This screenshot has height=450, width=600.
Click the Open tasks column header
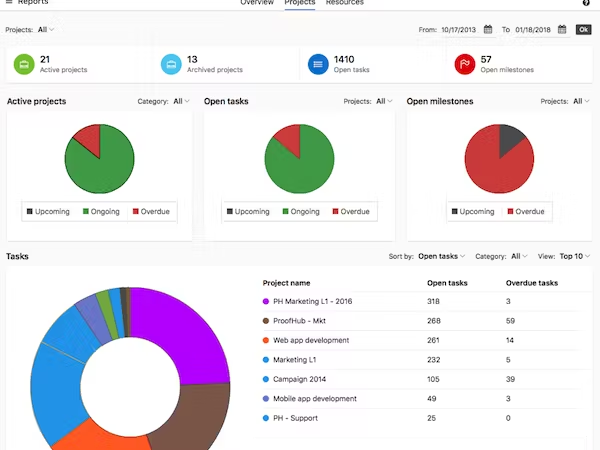pyautogui.click(x=447, y=283)
